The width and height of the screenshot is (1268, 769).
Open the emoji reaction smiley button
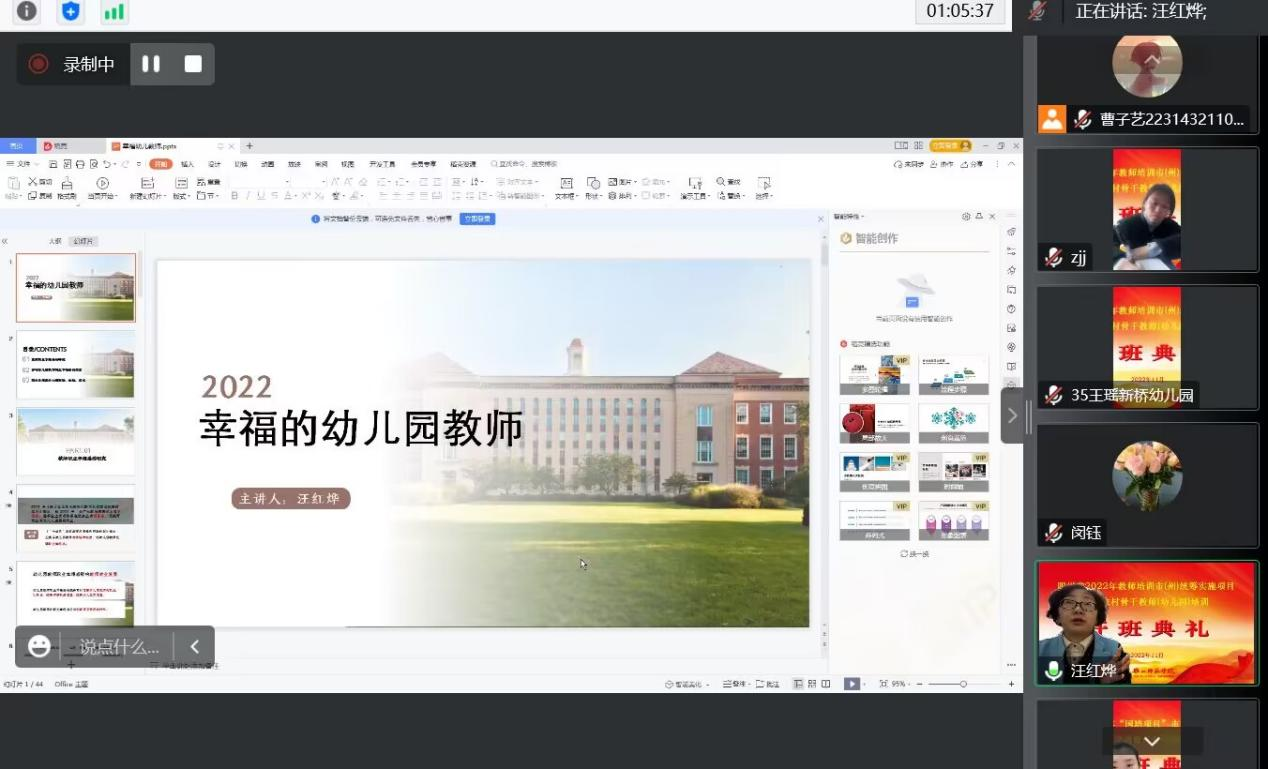(x=39, y=647)
